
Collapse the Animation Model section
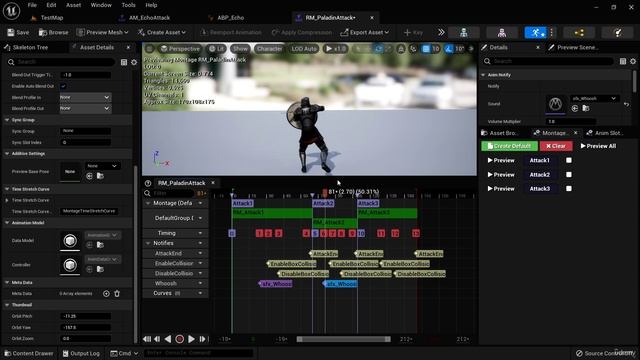(7, 222)
